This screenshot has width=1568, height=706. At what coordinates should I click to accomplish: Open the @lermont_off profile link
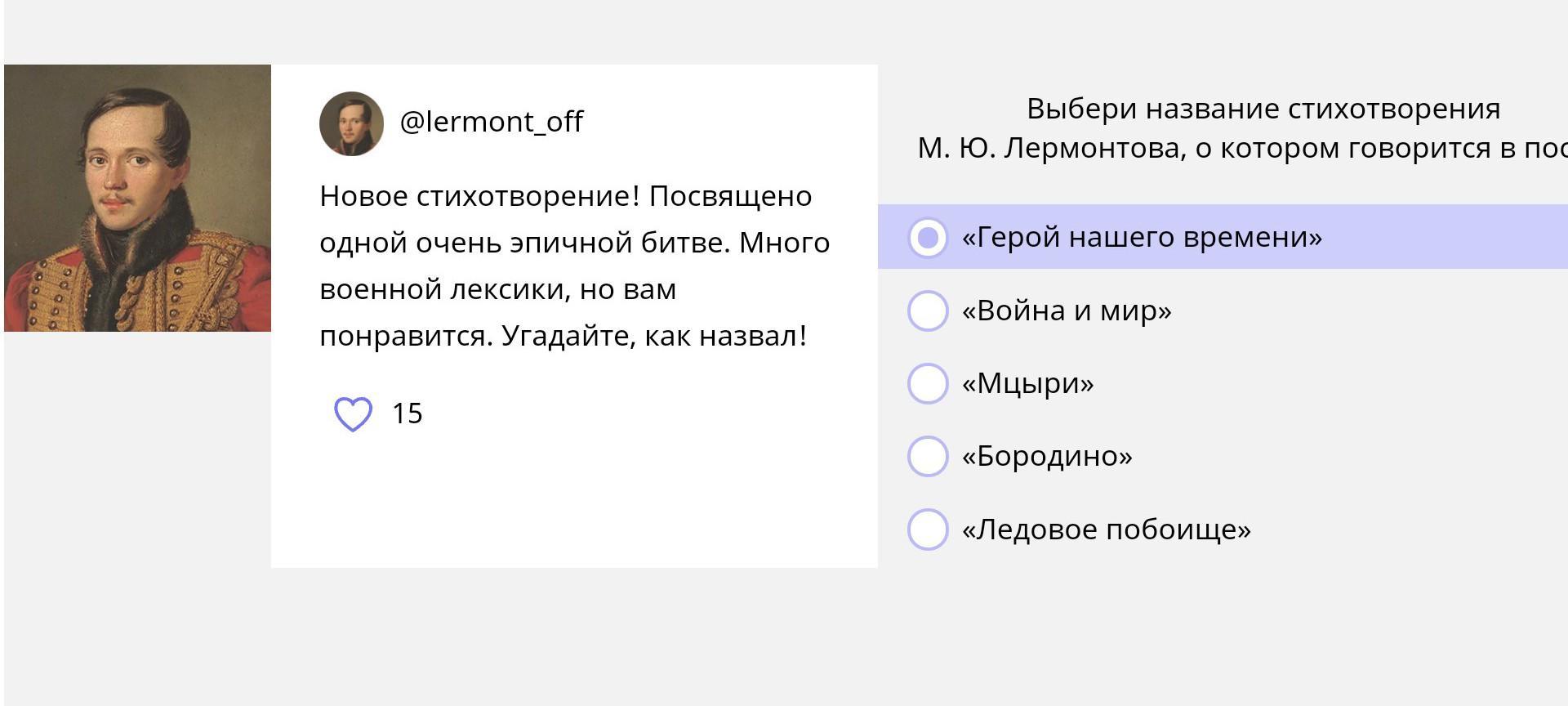(491, 122)
